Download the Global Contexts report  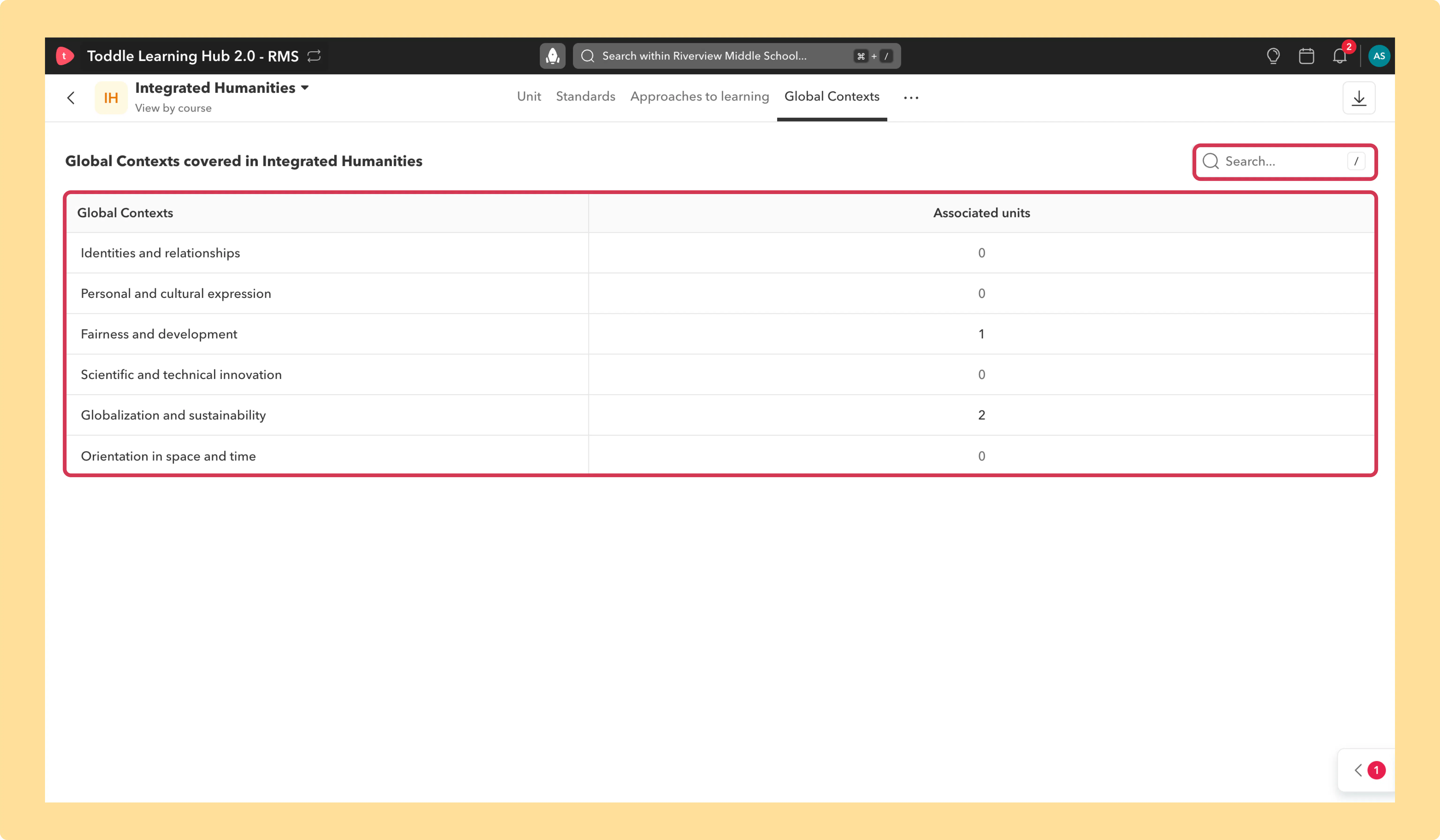[x=1359, y=98]
